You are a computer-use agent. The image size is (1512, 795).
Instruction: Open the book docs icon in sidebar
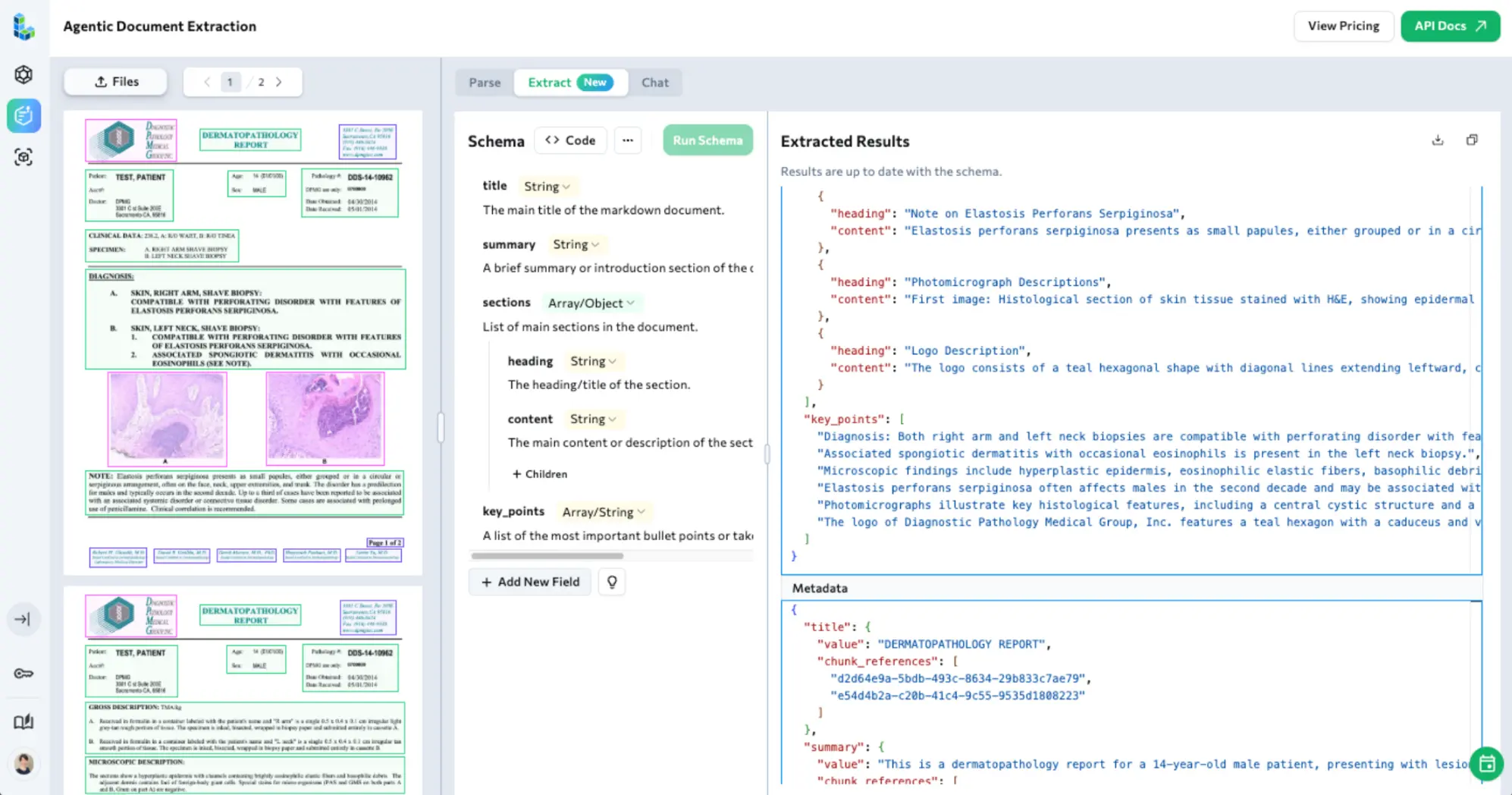24,721
